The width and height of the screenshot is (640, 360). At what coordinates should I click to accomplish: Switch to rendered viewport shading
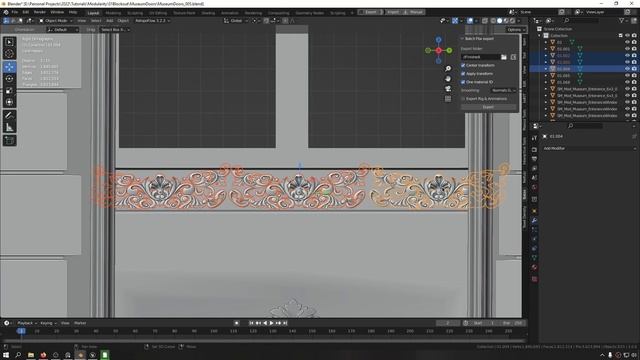[x=513, y=20]
